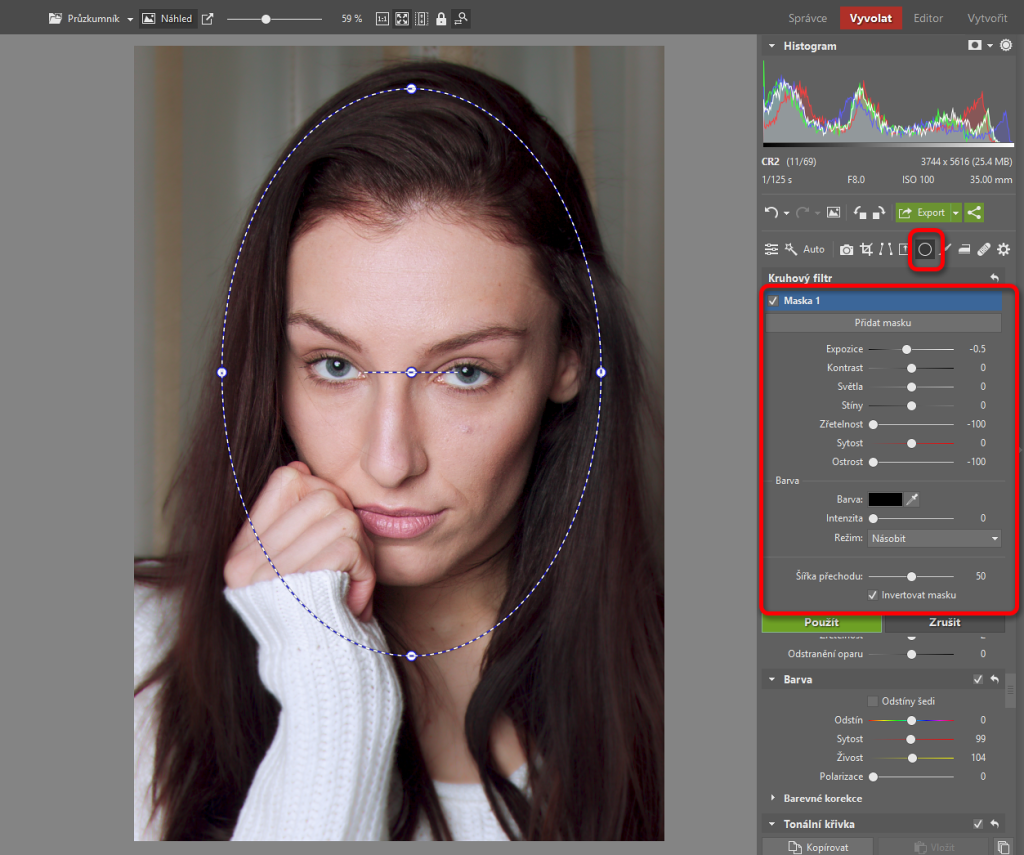The height and width of the screenshot is (855, 1024).
Task: Rotate the photo right
Action: coord(879,212)
